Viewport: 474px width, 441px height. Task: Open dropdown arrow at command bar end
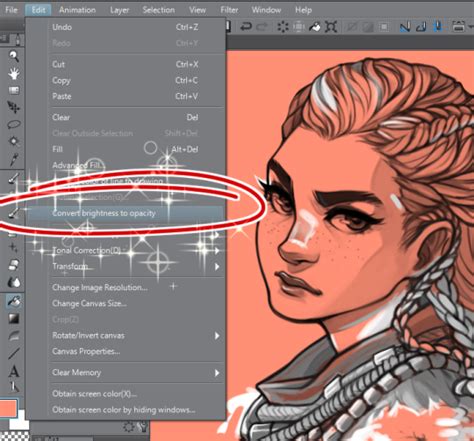tap(471, 27)
